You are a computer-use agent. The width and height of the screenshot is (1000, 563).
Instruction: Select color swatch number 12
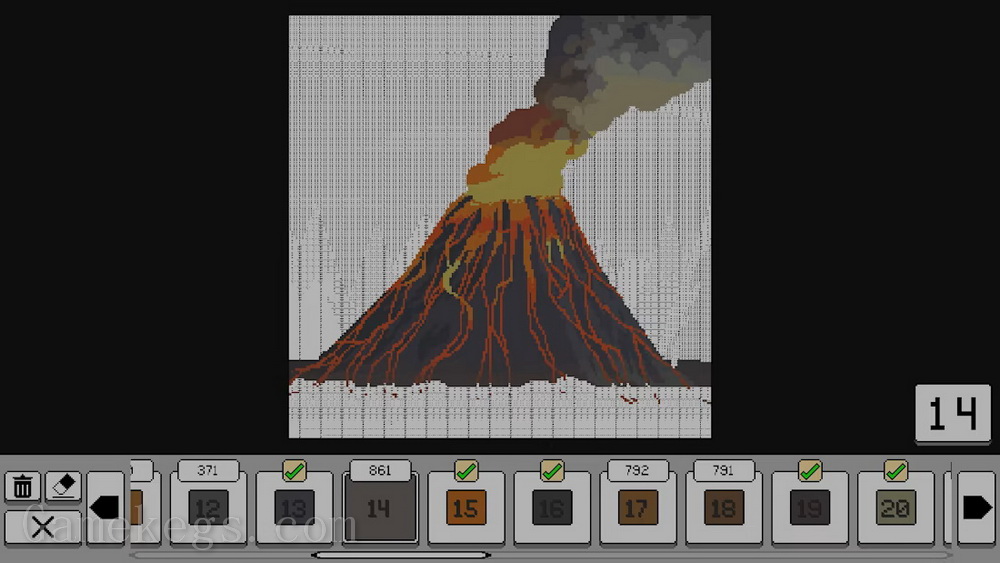208,508
